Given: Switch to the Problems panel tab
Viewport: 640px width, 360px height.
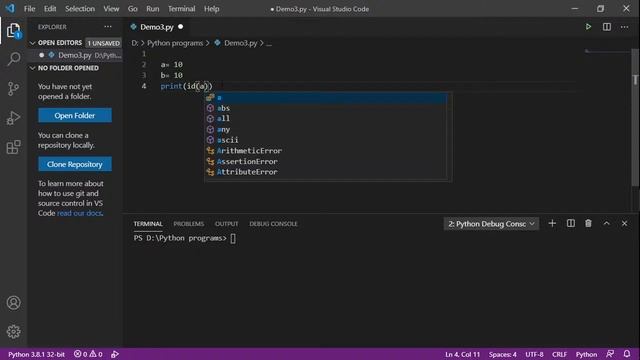Looking at the screenshot, I should tap(189, 224).
